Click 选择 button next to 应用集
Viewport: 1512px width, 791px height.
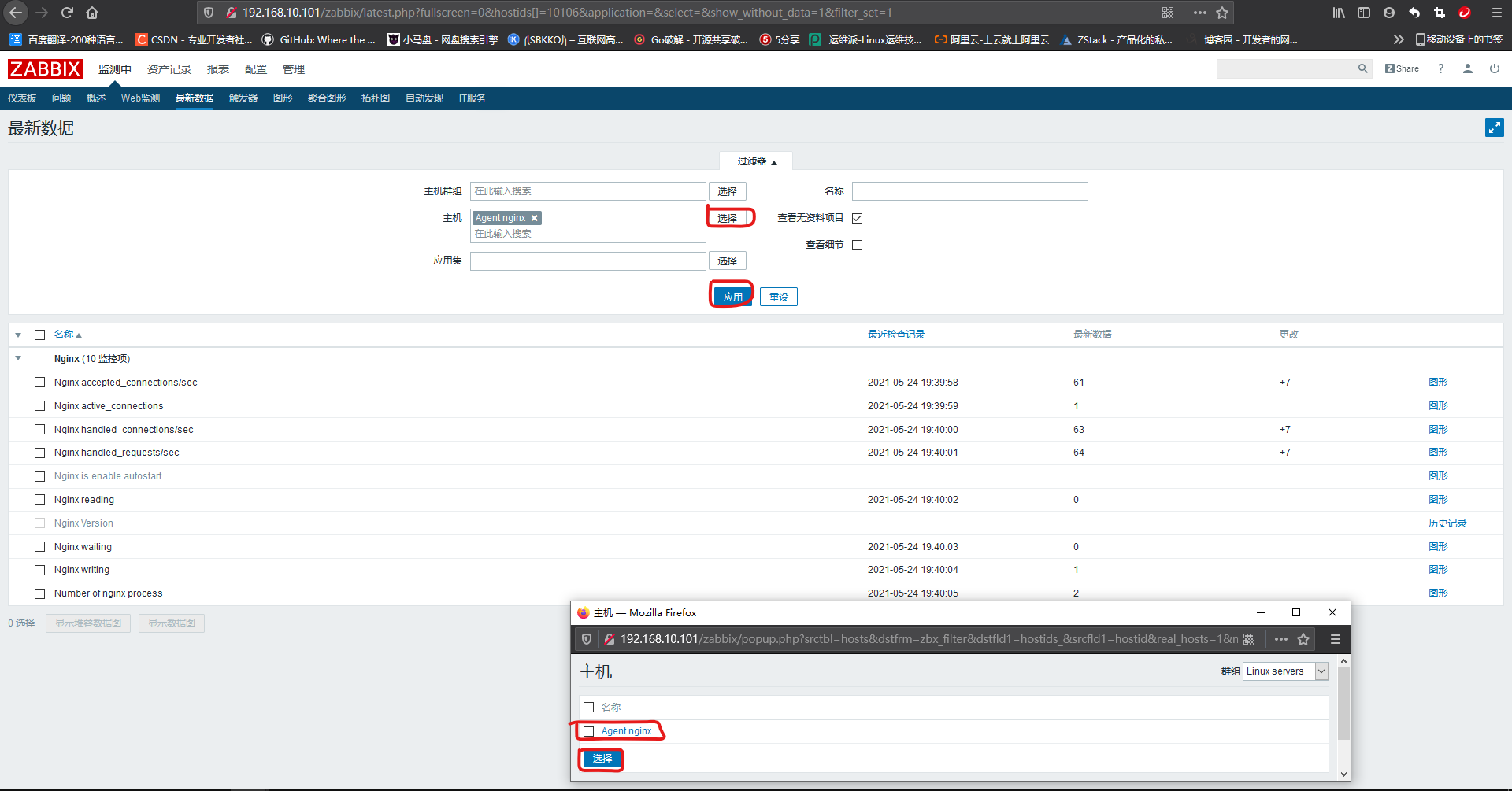728,261
